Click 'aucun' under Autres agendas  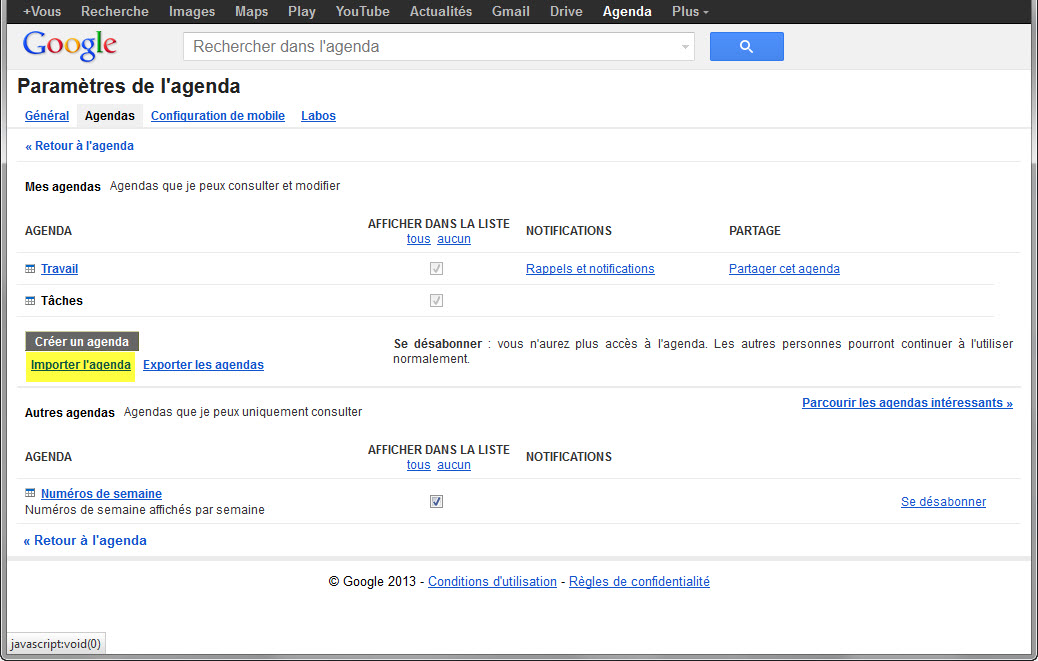(454, 464)
